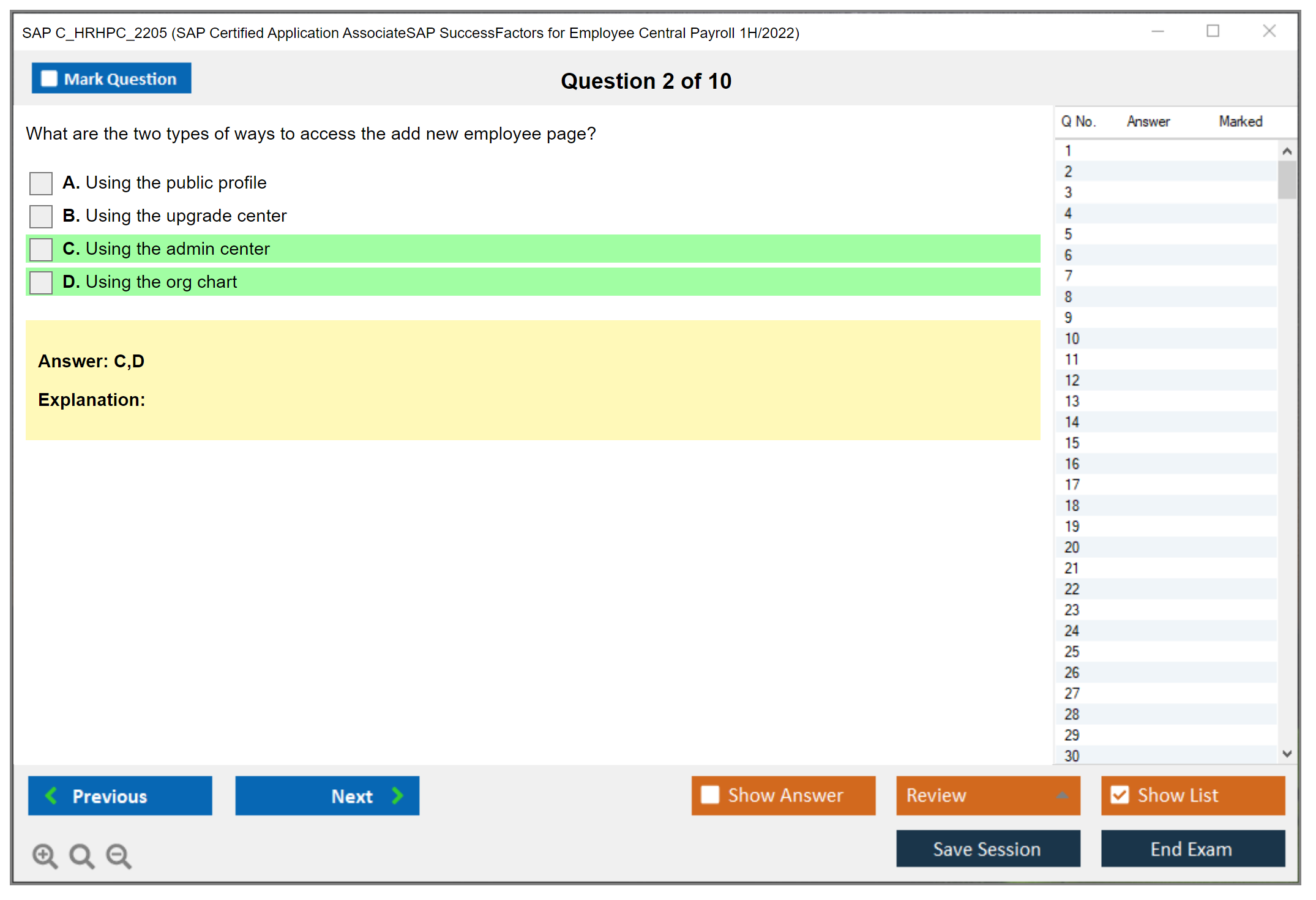The width and height of the screenshot is (1316, 900).
Task: Uncheck the Show List option
Action: tap(1120, 795)
